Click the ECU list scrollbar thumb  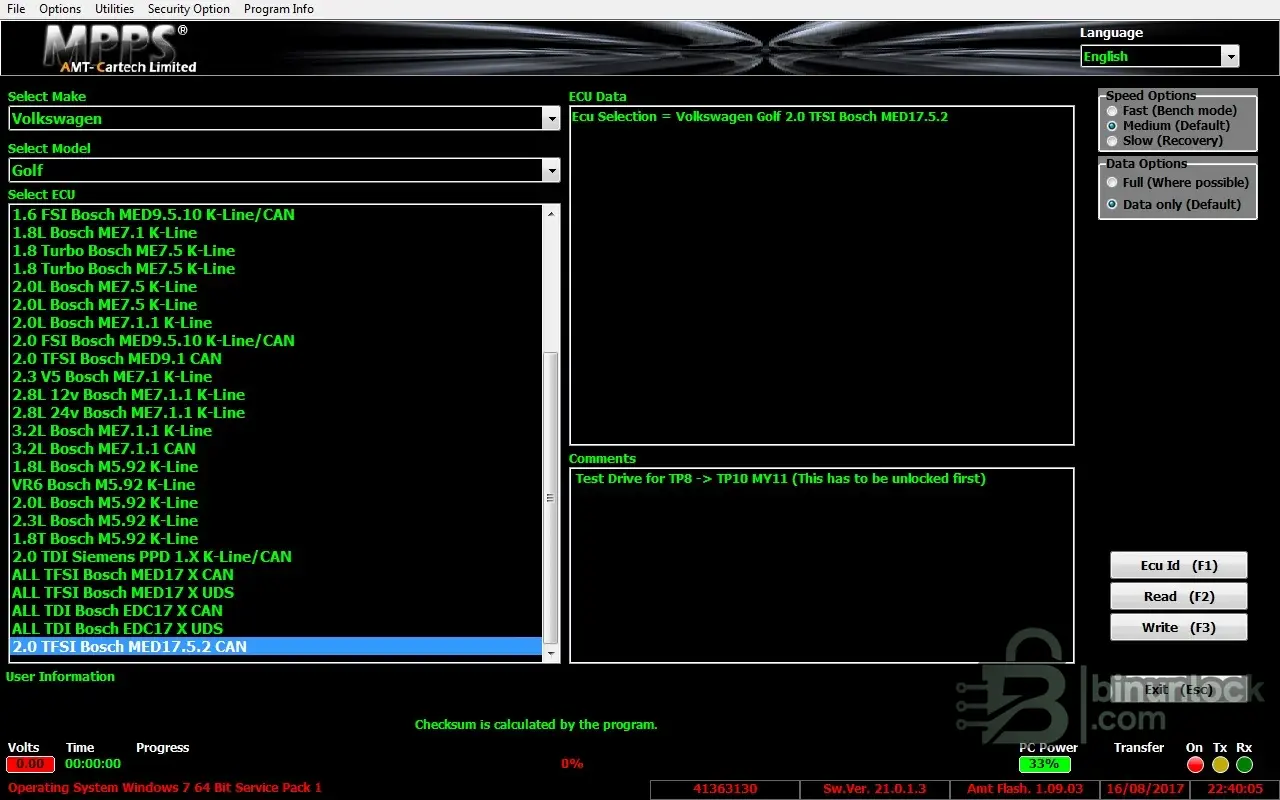tap(551, 498)
